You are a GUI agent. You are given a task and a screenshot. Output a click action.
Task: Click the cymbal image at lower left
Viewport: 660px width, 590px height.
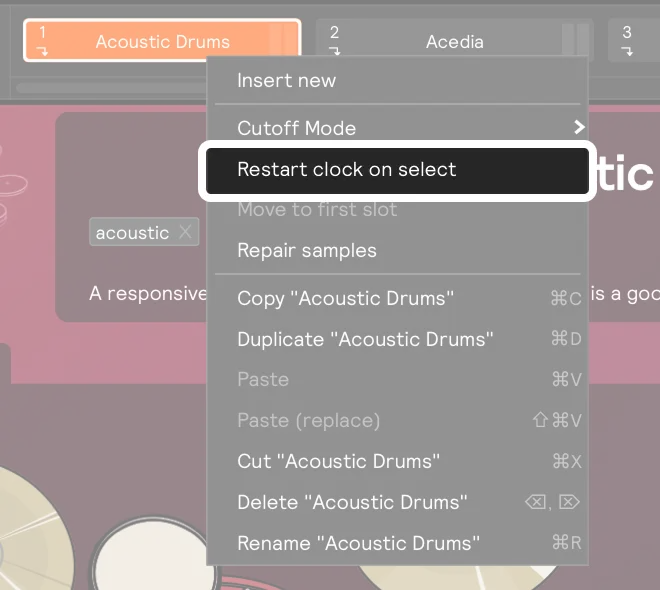[x=34, y=530]
